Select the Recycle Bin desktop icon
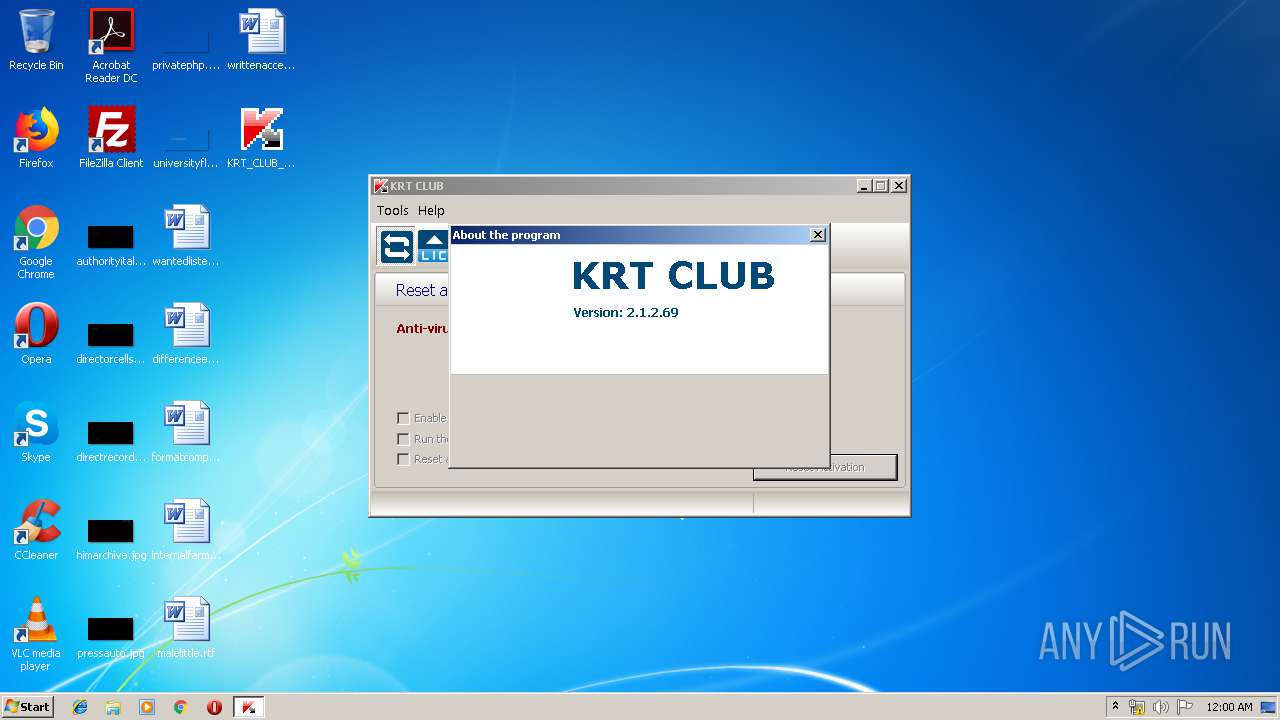 click(36, 41)
